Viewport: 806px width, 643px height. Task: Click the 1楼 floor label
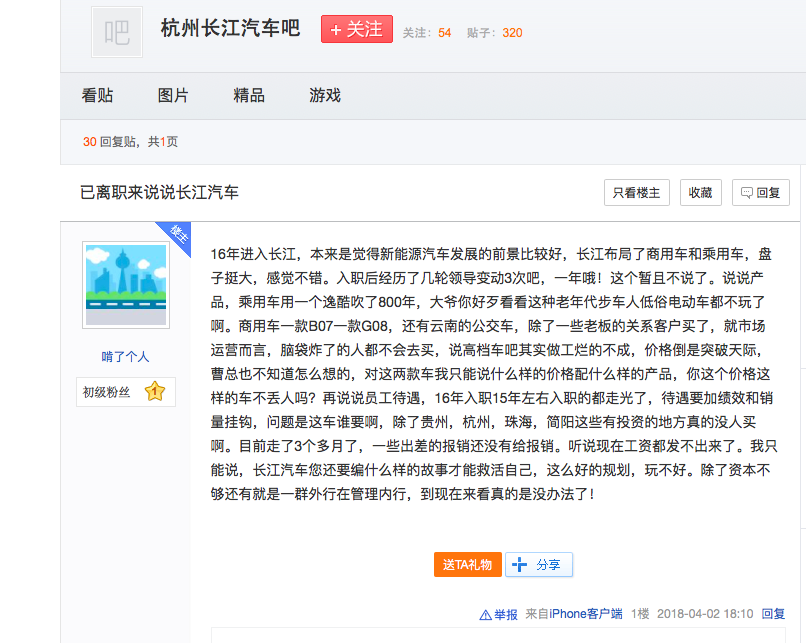coord(640,614)
